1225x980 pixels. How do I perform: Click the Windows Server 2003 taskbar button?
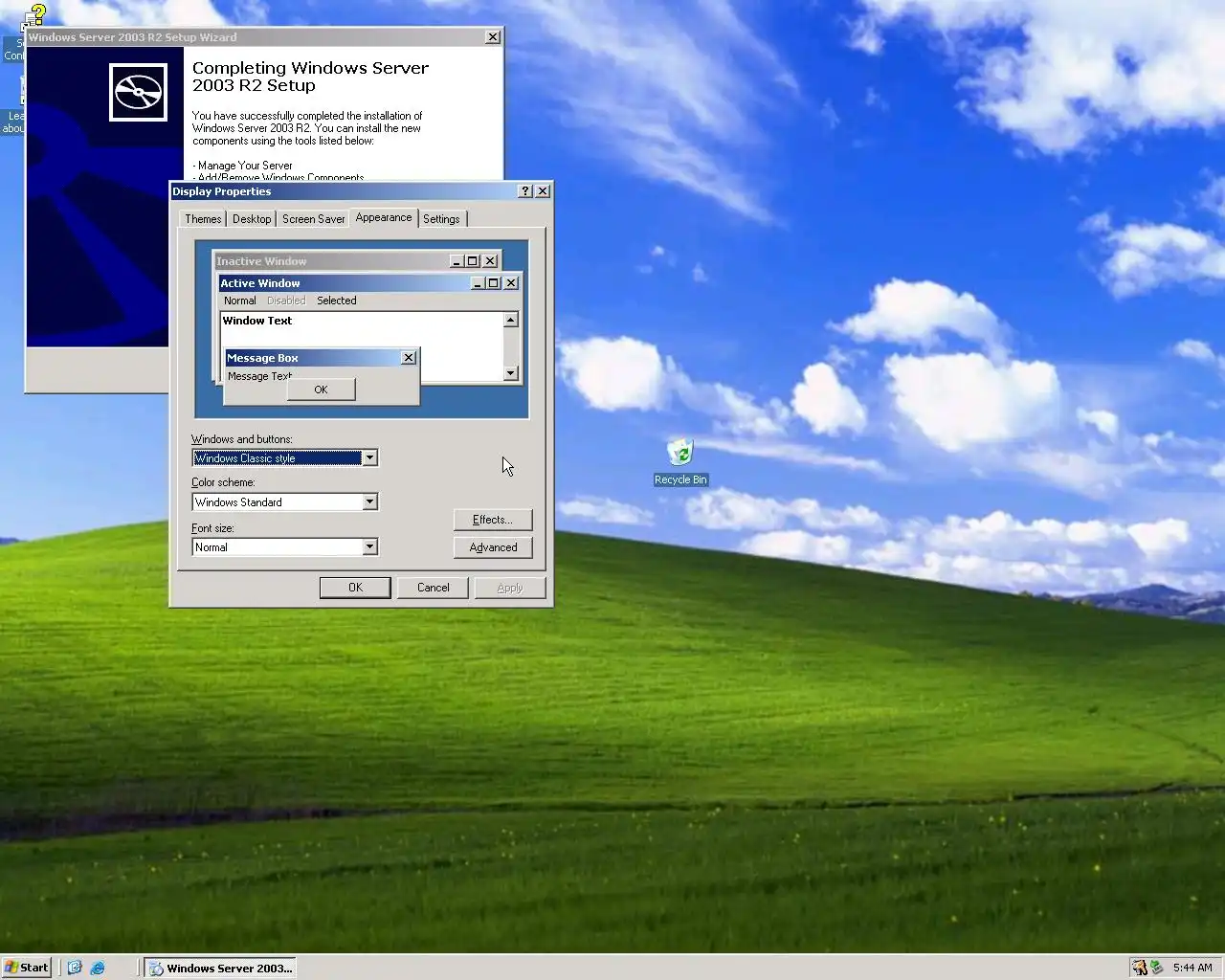coord(220,968)
